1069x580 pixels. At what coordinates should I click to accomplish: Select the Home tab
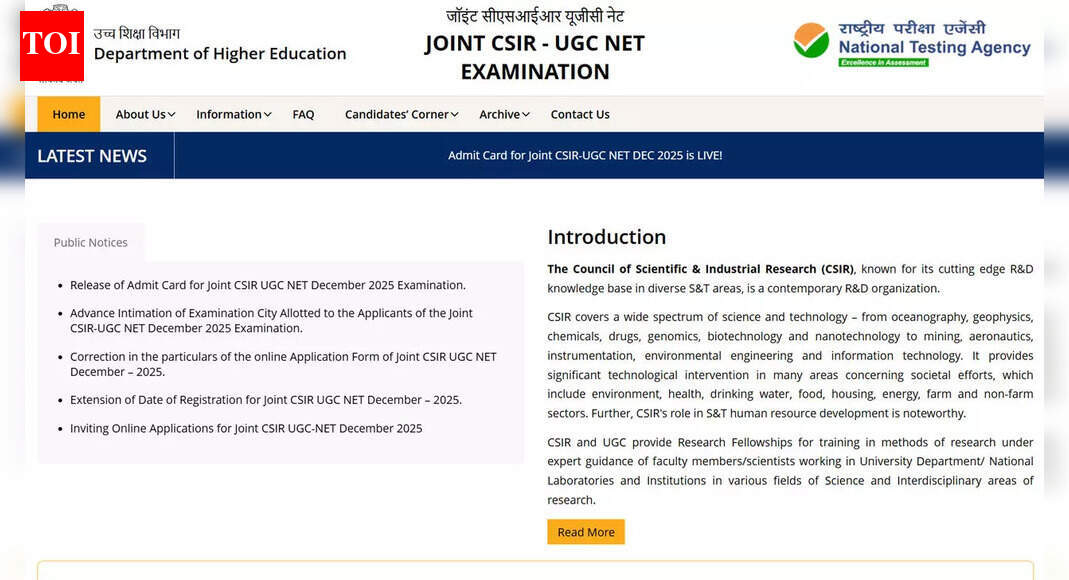coord(68,114)
